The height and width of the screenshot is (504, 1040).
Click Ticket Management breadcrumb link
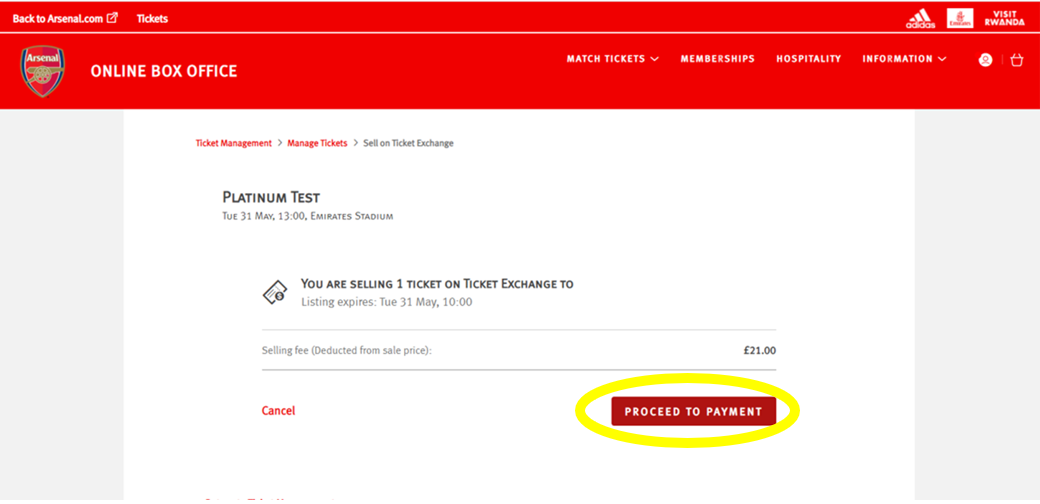pyautogui.click(x=233, y=143)
